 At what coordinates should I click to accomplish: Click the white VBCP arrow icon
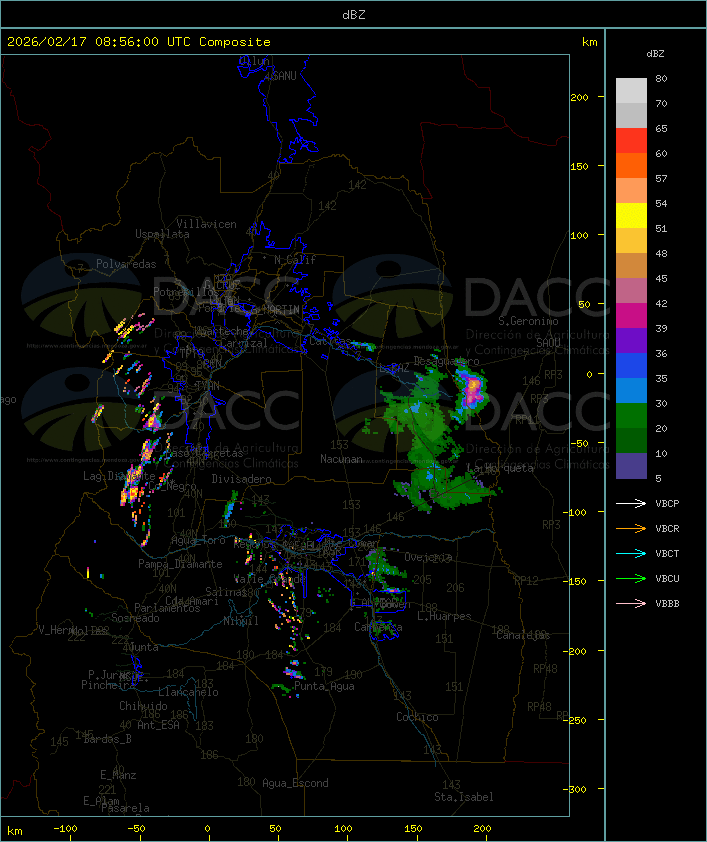click(631, 503)
